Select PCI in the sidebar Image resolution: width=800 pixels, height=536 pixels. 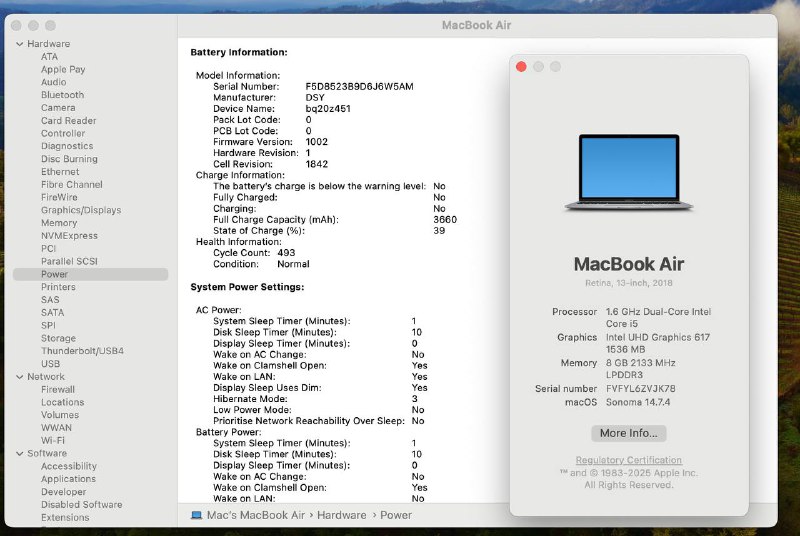48,248
